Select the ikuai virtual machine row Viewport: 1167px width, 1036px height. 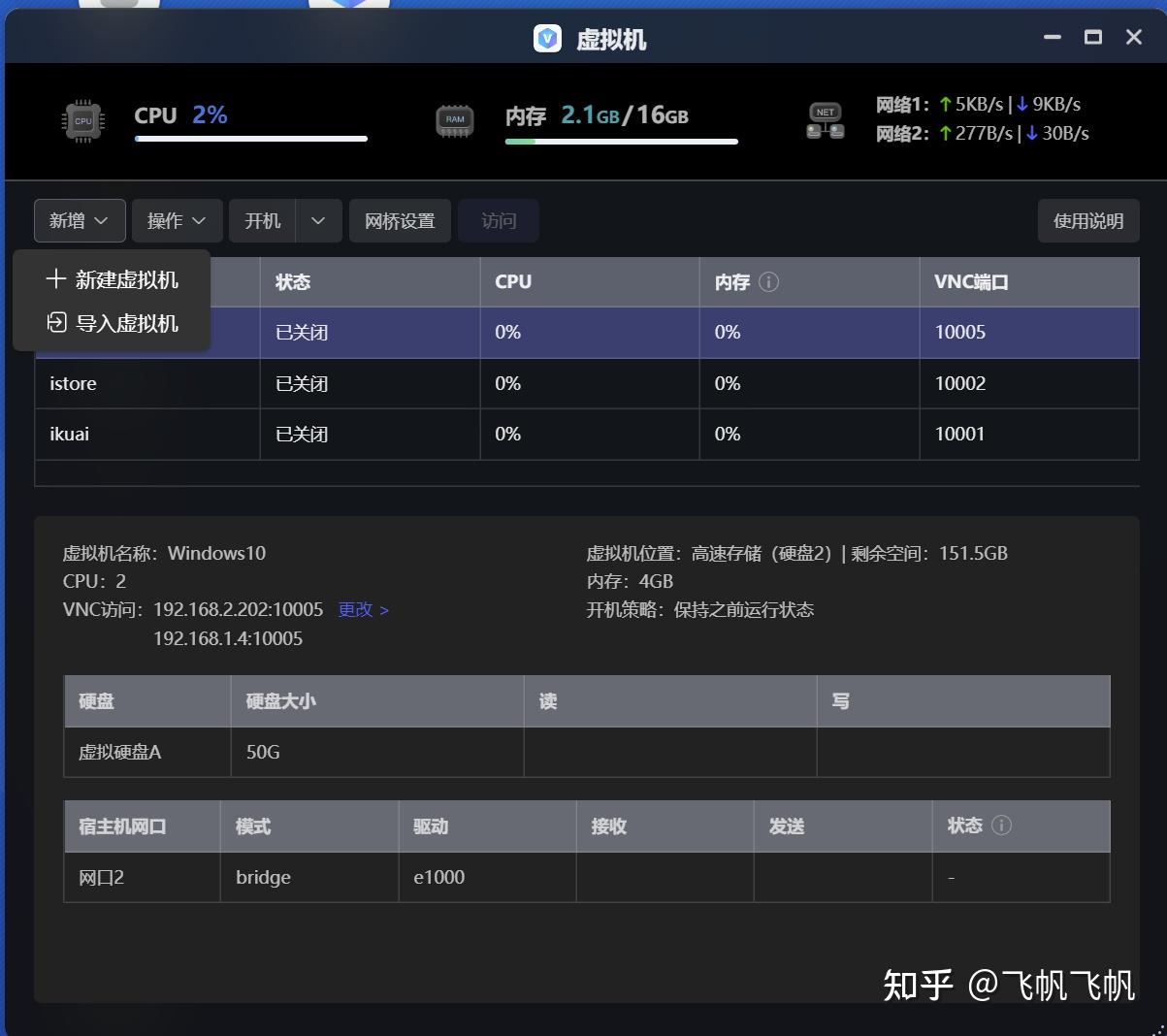point(146,434)
